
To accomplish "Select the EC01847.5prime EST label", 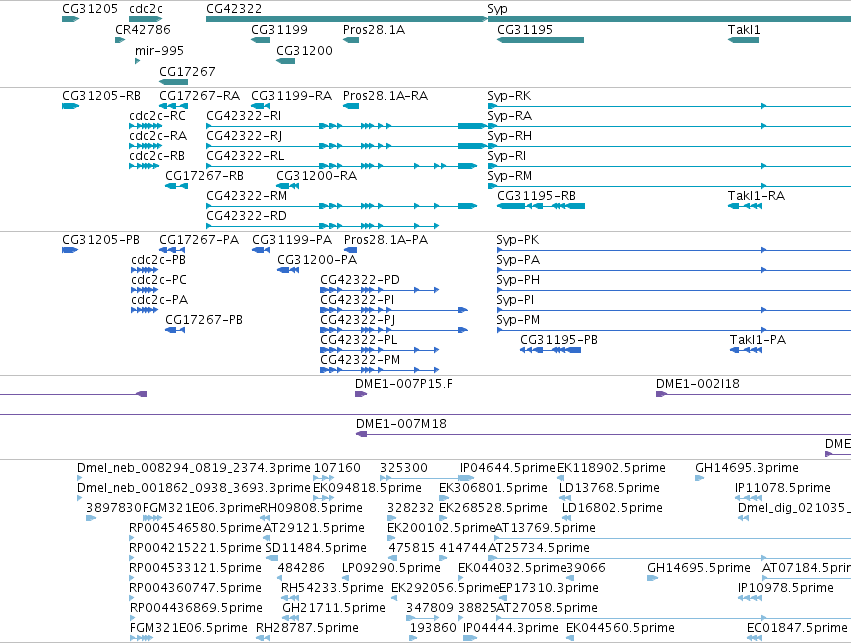I will click(797, 629).
